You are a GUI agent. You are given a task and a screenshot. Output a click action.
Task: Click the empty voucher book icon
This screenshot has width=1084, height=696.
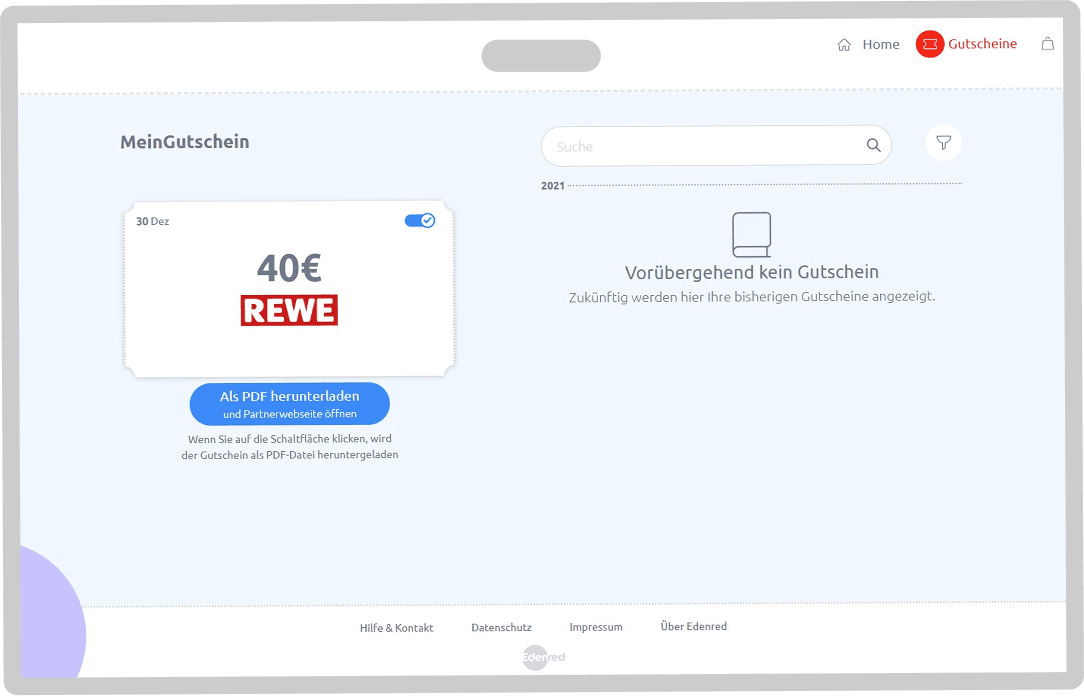coord(751,233)
